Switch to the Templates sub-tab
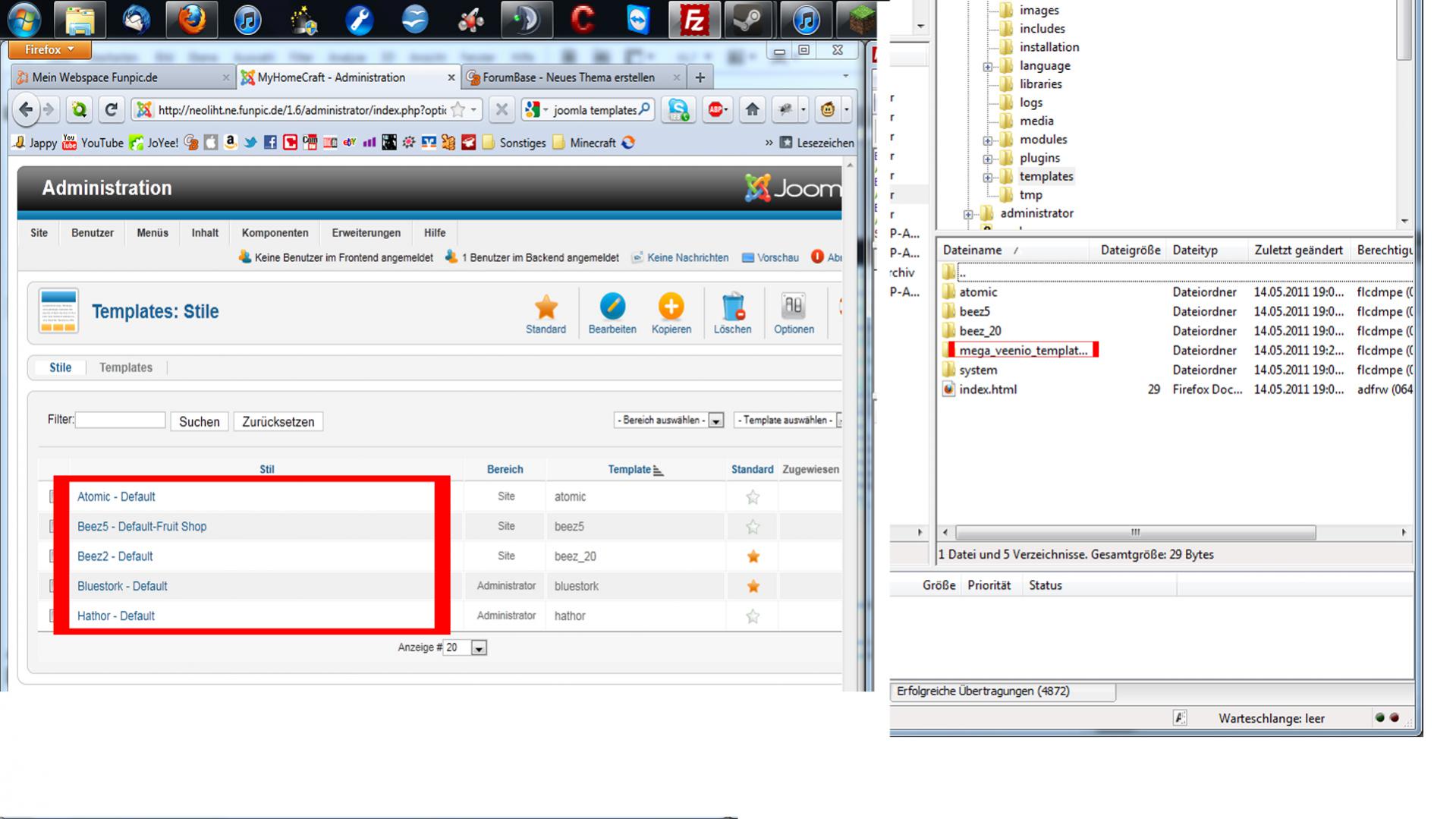The width and height of the screenshot is (1456, 819). tap(126, 367)
